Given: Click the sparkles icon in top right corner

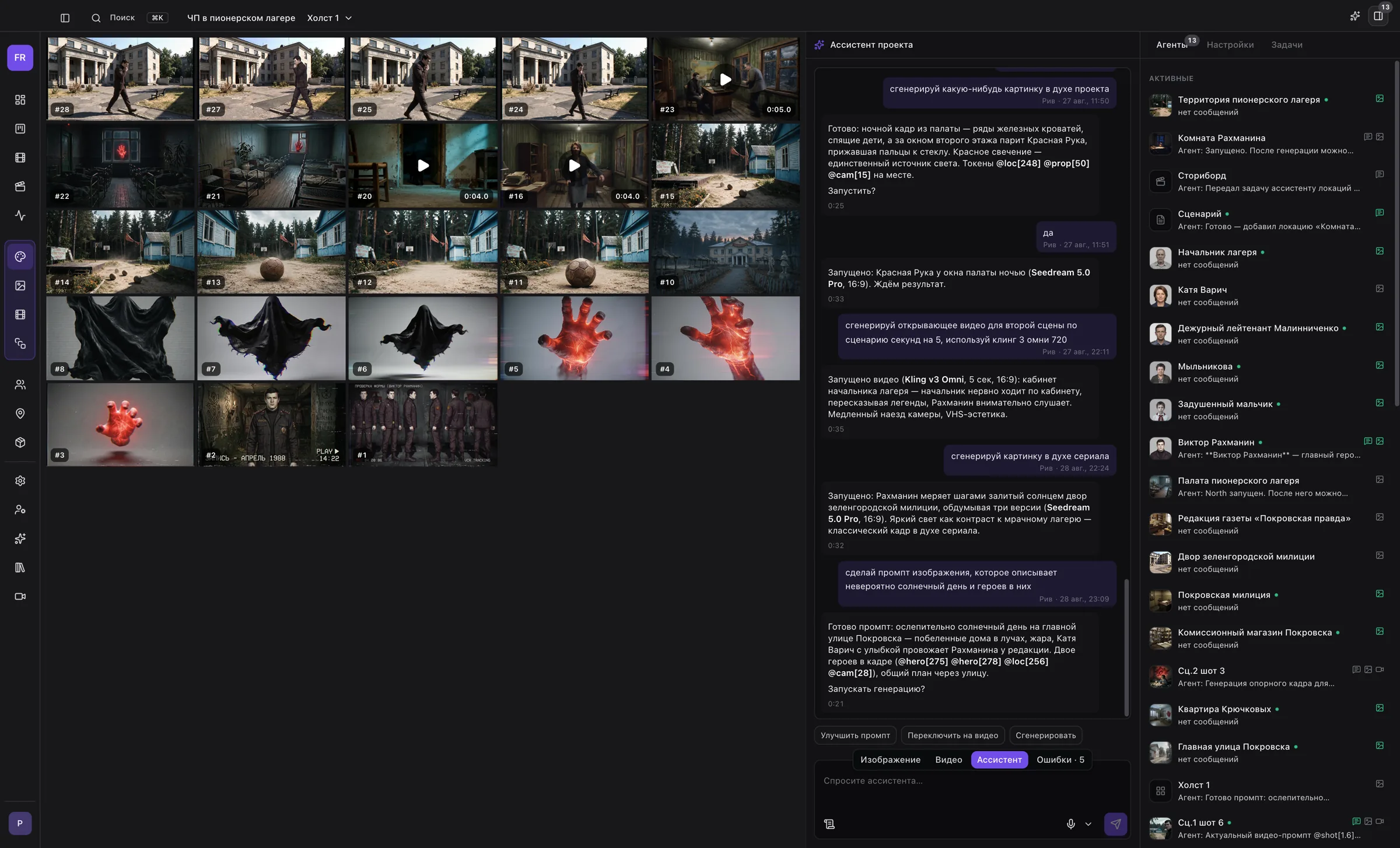Looking at the screenshot, I should (1354, 16).
